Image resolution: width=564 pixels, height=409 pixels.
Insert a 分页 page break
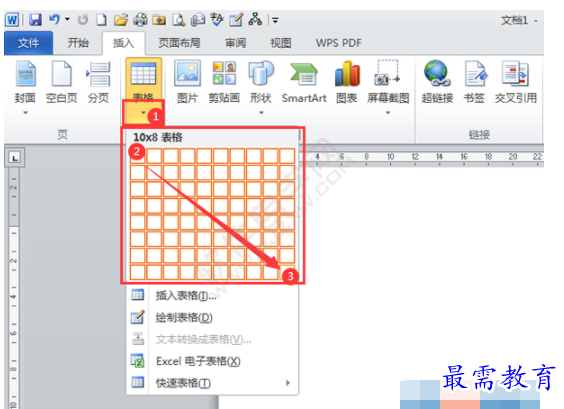[98, 83]
